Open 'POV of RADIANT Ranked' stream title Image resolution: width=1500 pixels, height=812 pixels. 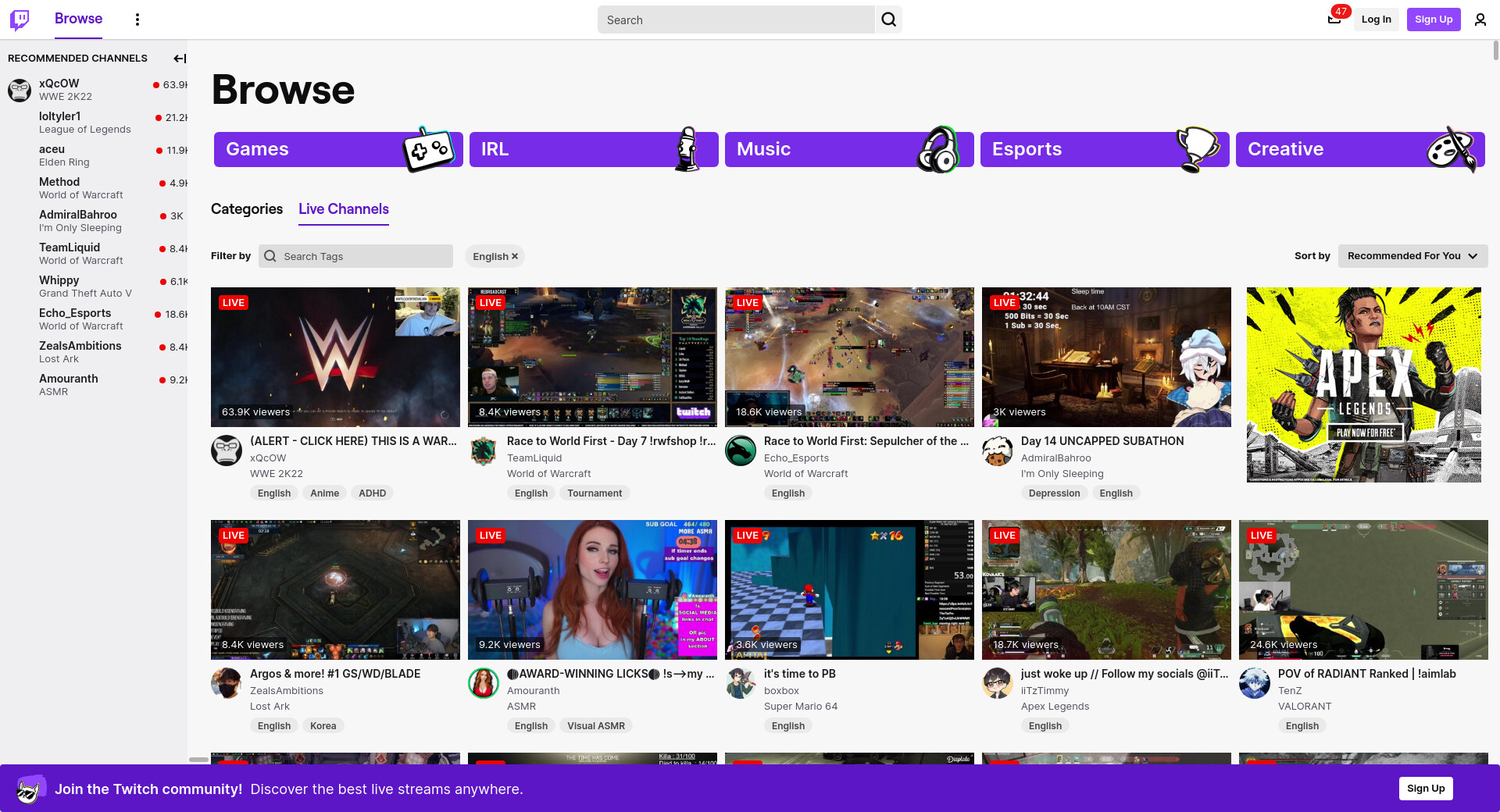1367,674
